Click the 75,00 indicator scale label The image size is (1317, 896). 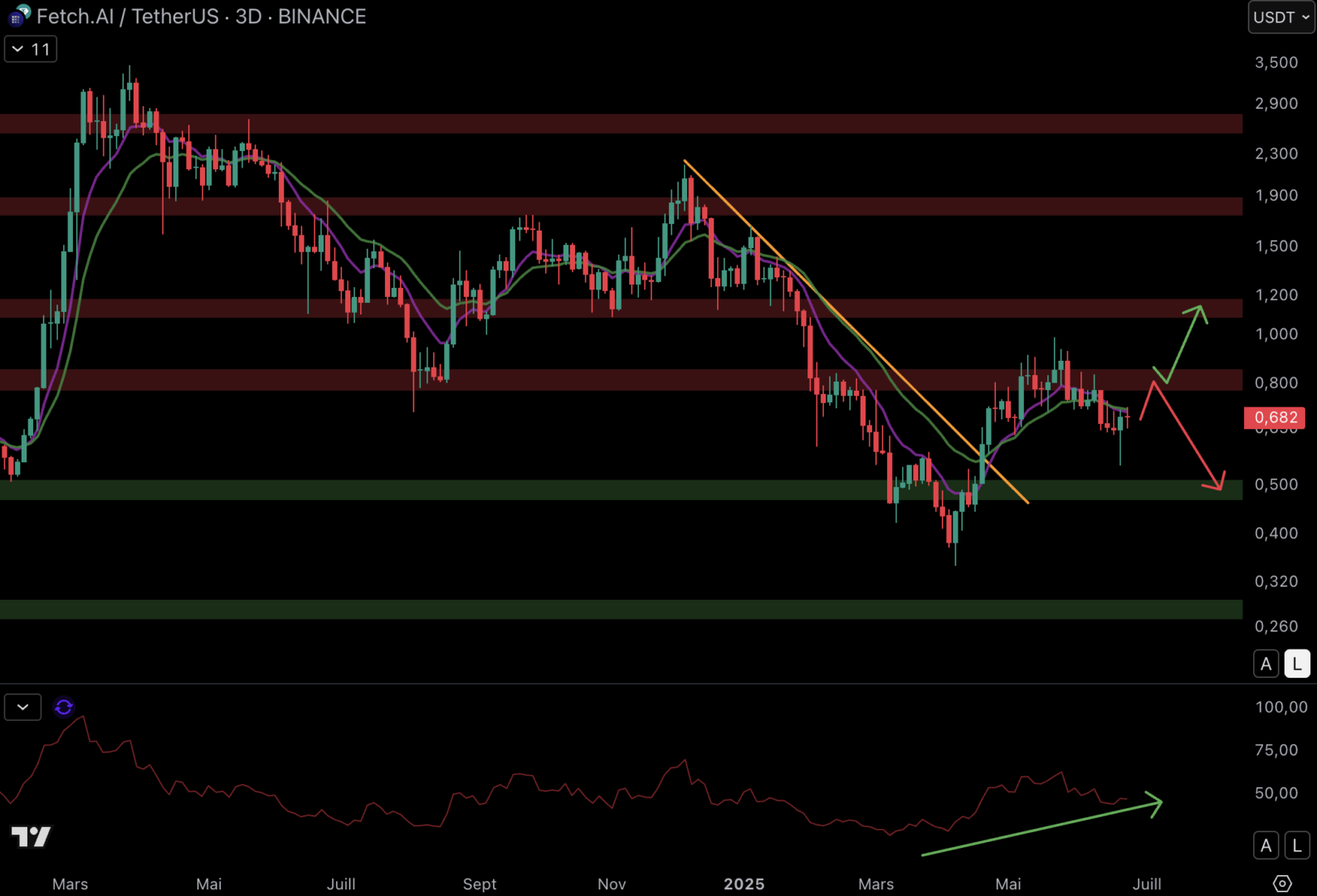(1276, 750)
